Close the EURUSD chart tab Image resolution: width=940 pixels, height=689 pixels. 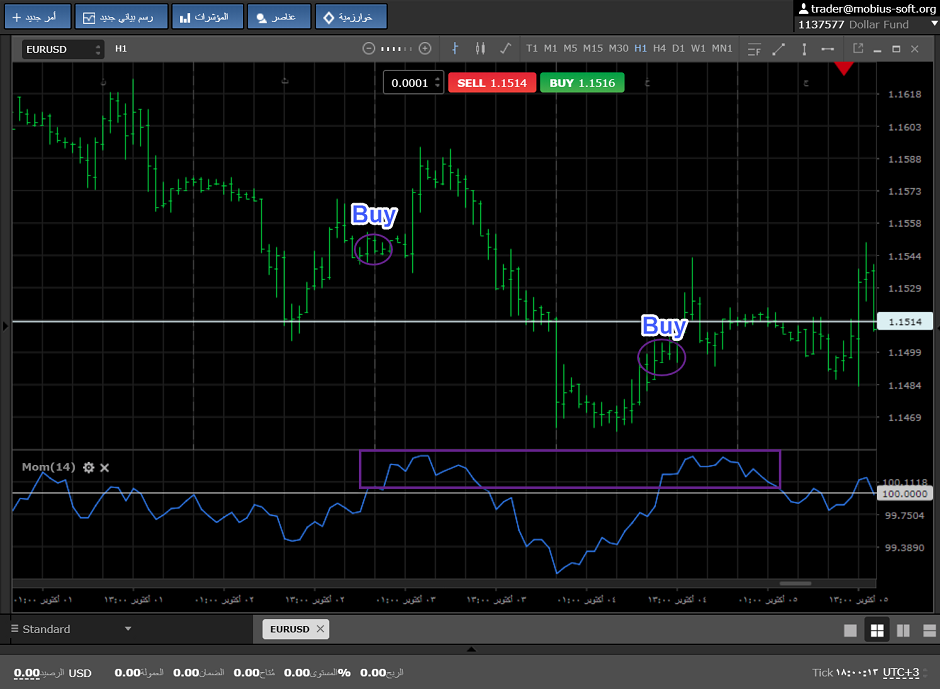point(320,629)
